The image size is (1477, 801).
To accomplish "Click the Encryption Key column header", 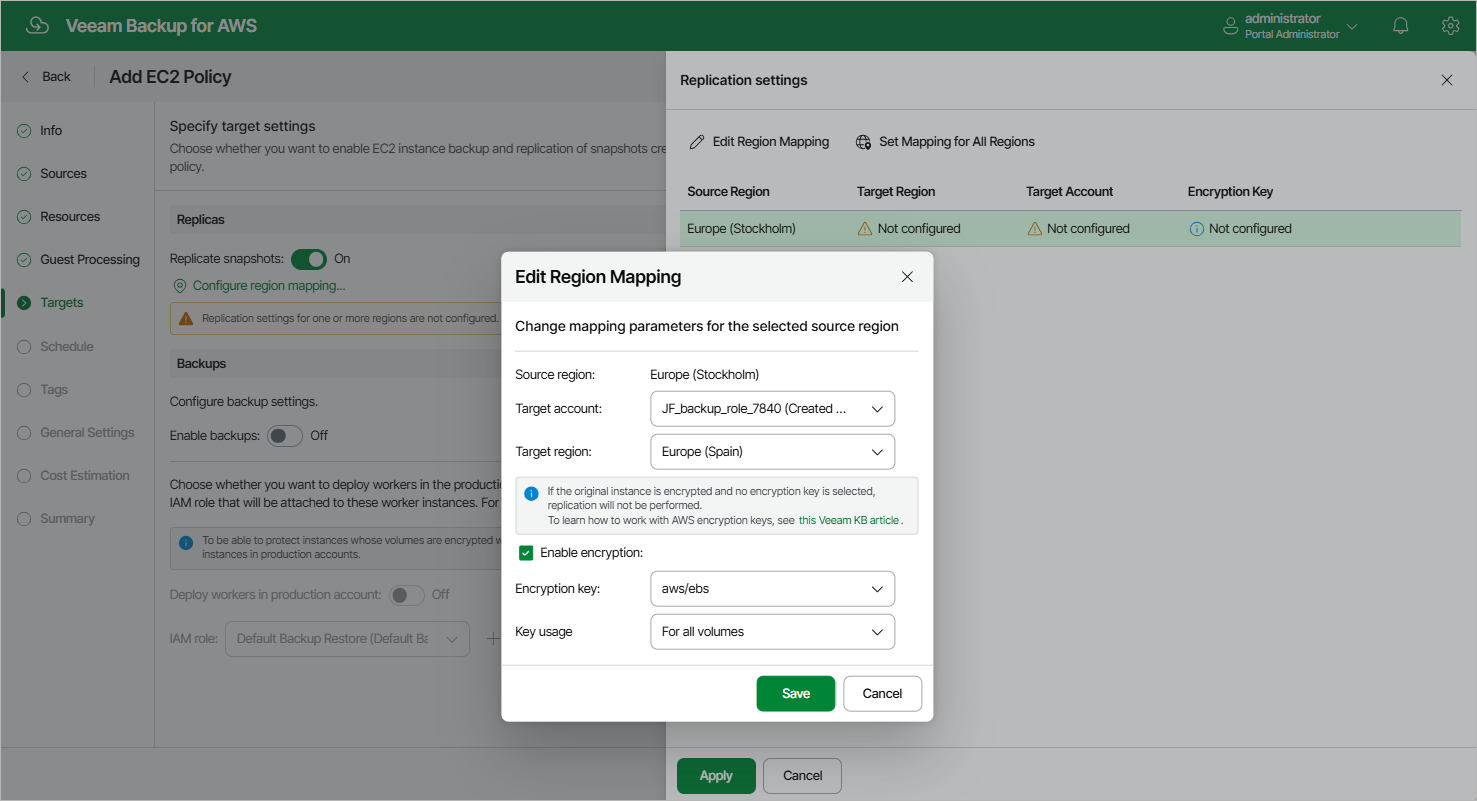I will 1230,192.
